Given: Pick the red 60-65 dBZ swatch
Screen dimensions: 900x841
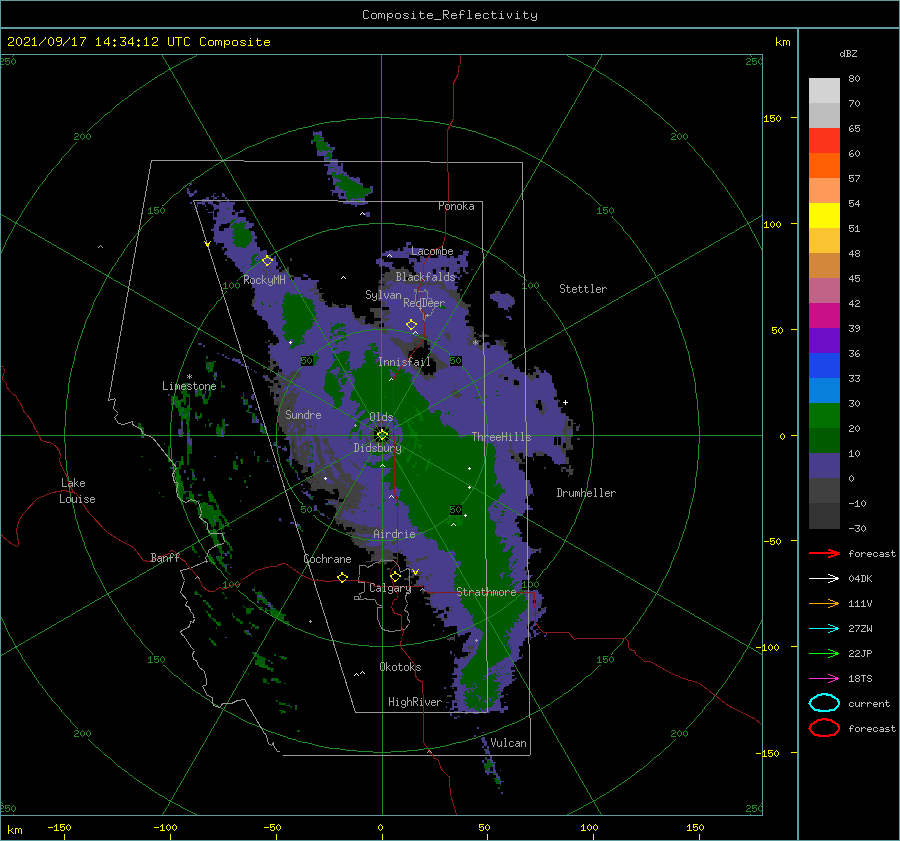Looking at the screenshot, I should pyautogui.click(x=824, y=141).
